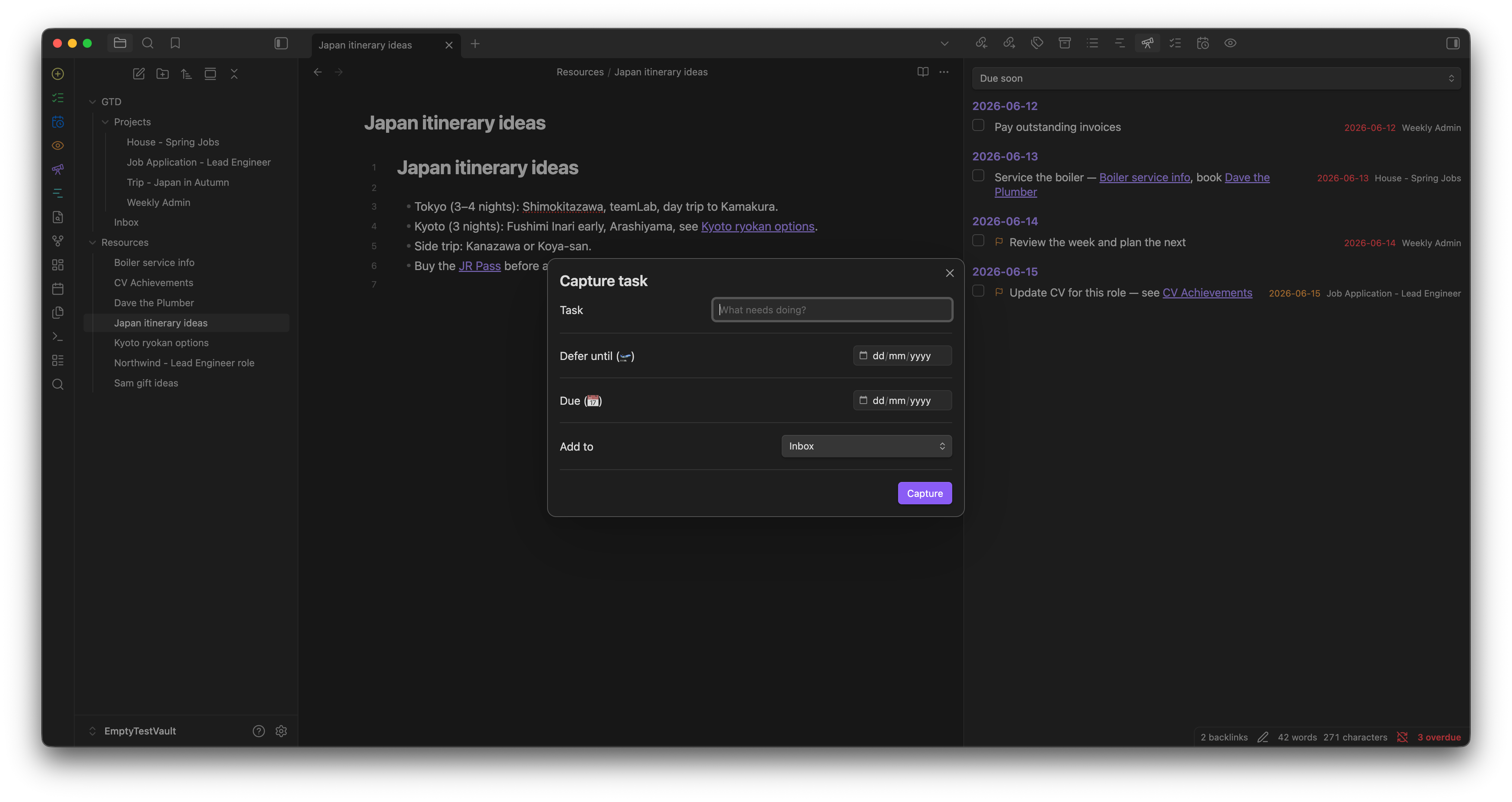This screenshot has height=802, width=1512.
Task: Open the tags tab in the right sidebar
Action: [x=1036, y=43]
